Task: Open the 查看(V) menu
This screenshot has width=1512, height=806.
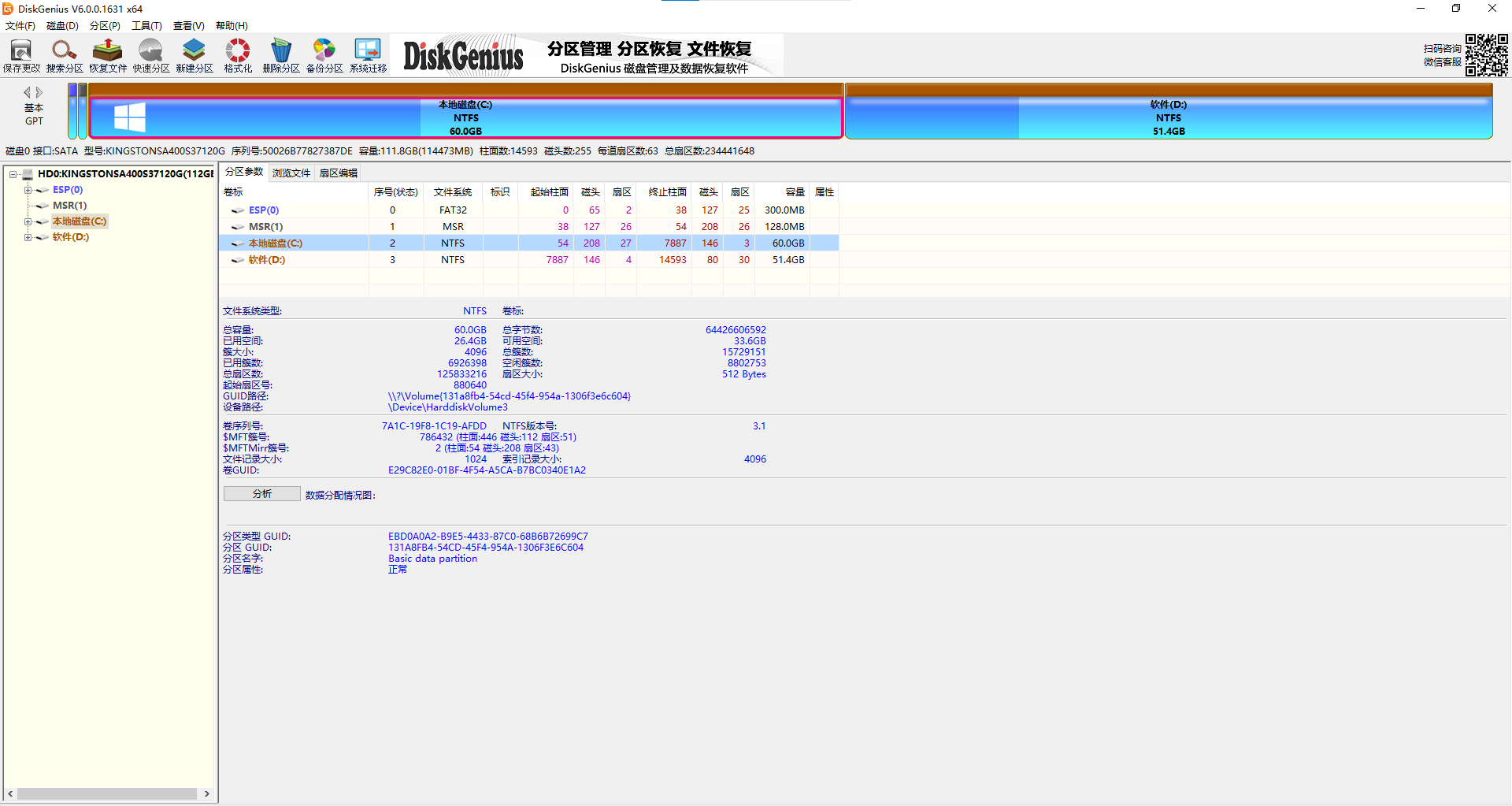Action: coord(189,26)
